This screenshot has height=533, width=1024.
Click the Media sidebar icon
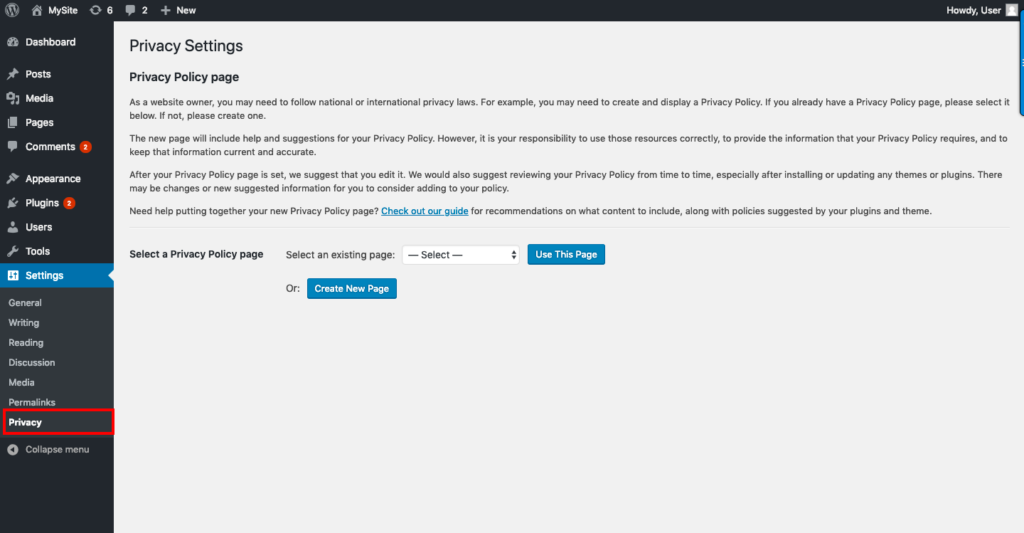tap(13, 98)
